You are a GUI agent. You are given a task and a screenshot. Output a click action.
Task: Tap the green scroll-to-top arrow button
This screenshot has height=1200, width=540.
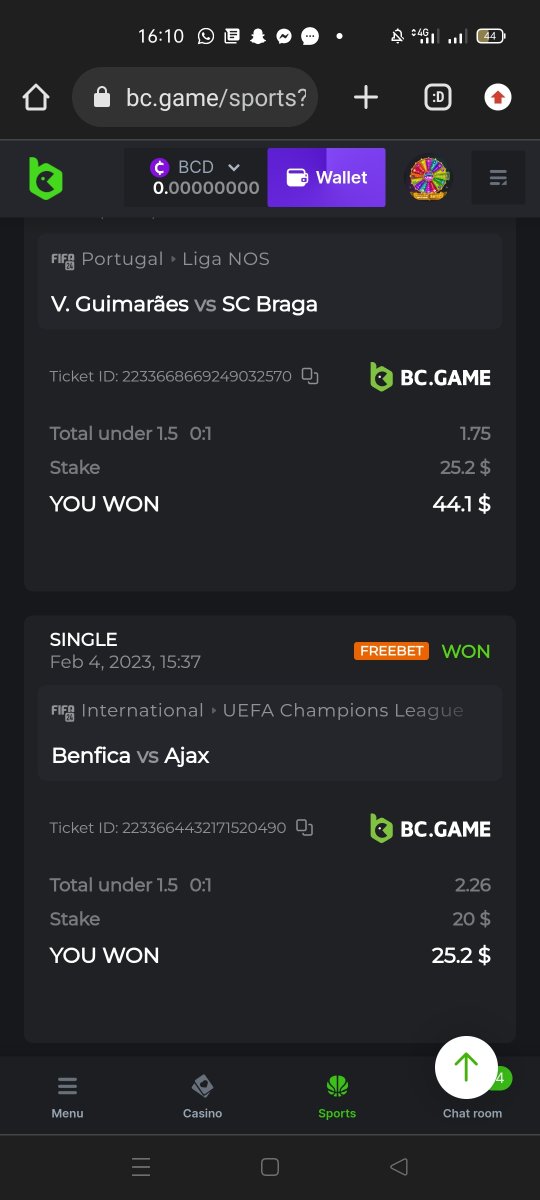[466, 1067]
